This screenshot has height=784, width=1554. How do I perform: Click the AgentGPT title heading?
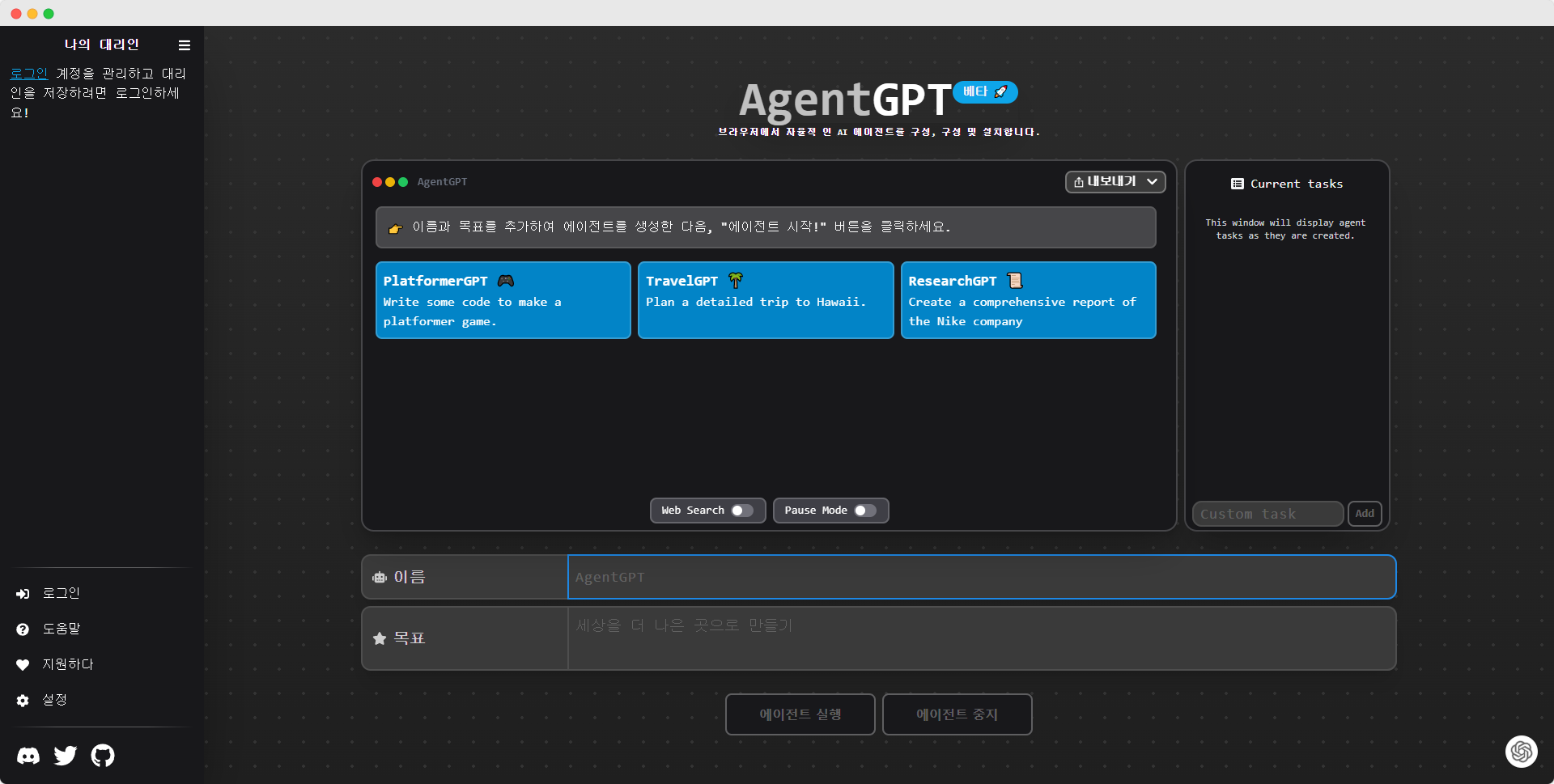click(x=845, y=100)
